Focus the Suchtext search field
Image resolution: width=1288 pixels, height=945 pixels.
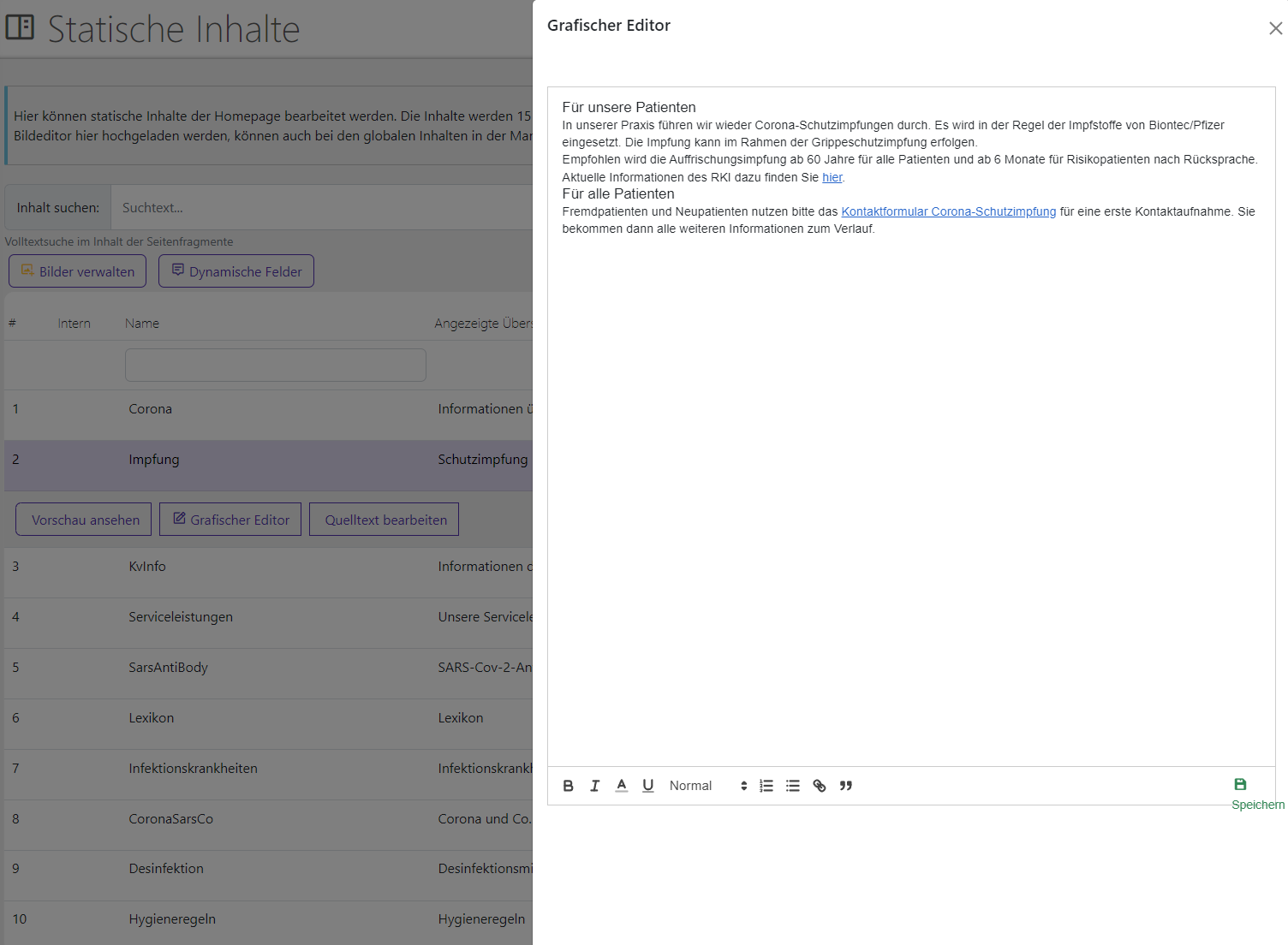(321, 208)
